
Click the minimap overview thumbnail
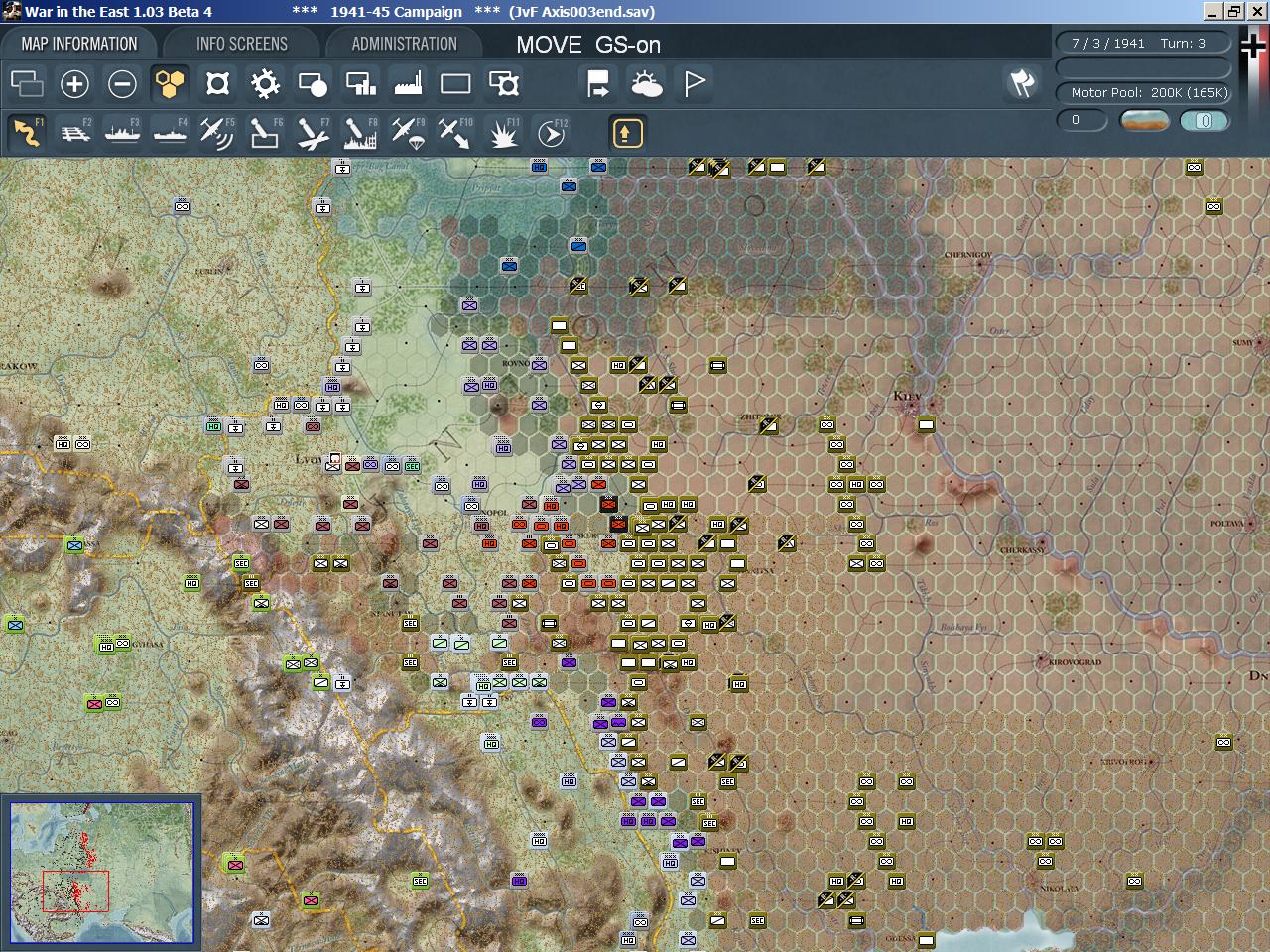[101, 873]
